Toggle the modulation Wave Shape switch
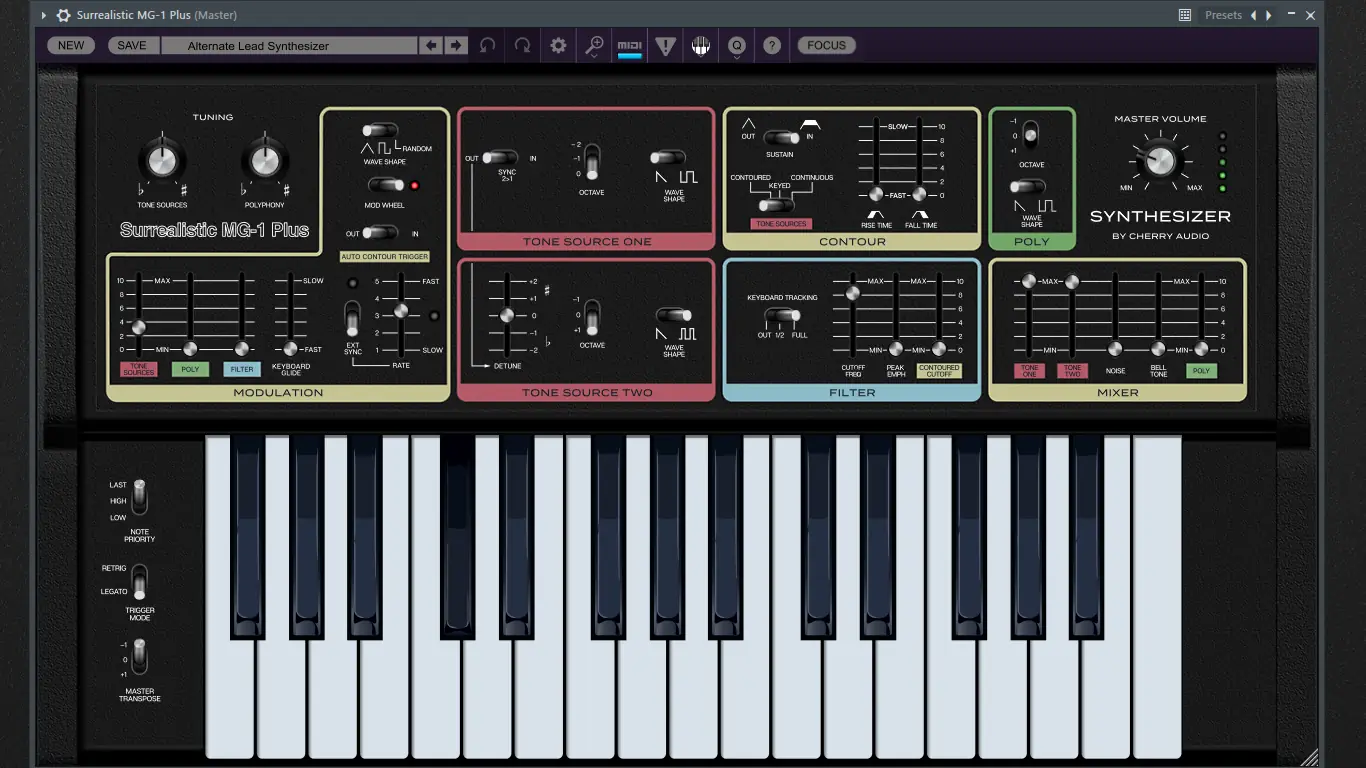Viewport: 1366px width, 768px height. click(x=379, y=130)
